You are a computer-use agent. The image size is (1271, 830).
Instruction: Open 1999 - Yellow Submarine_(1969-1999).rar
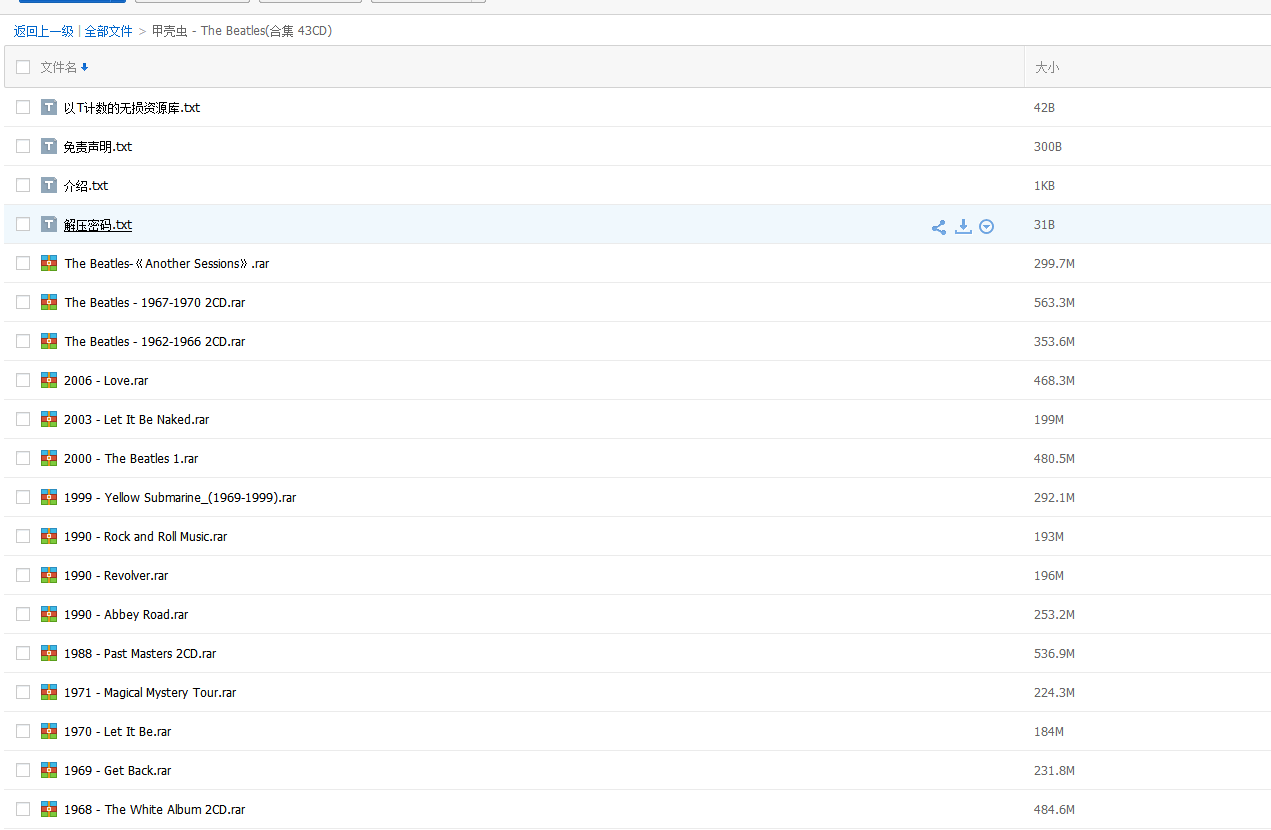pos(180,498)
